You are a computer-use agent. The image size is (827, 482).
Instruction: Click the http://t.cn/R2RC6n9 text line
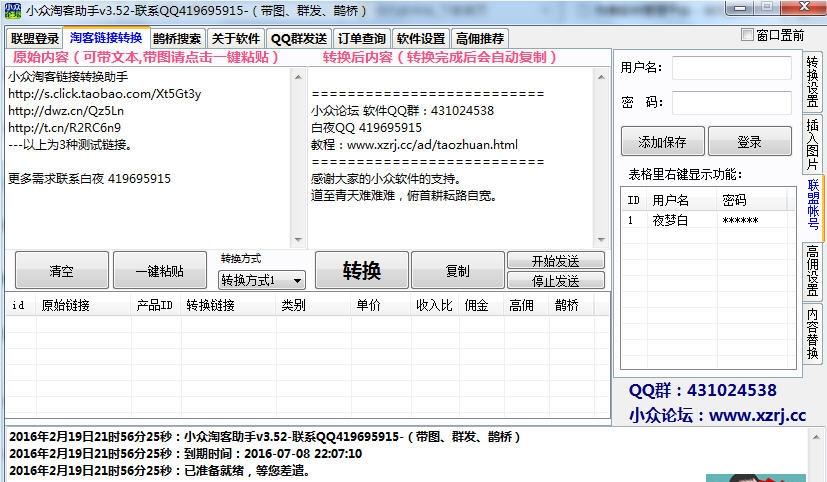pos(64,128)
